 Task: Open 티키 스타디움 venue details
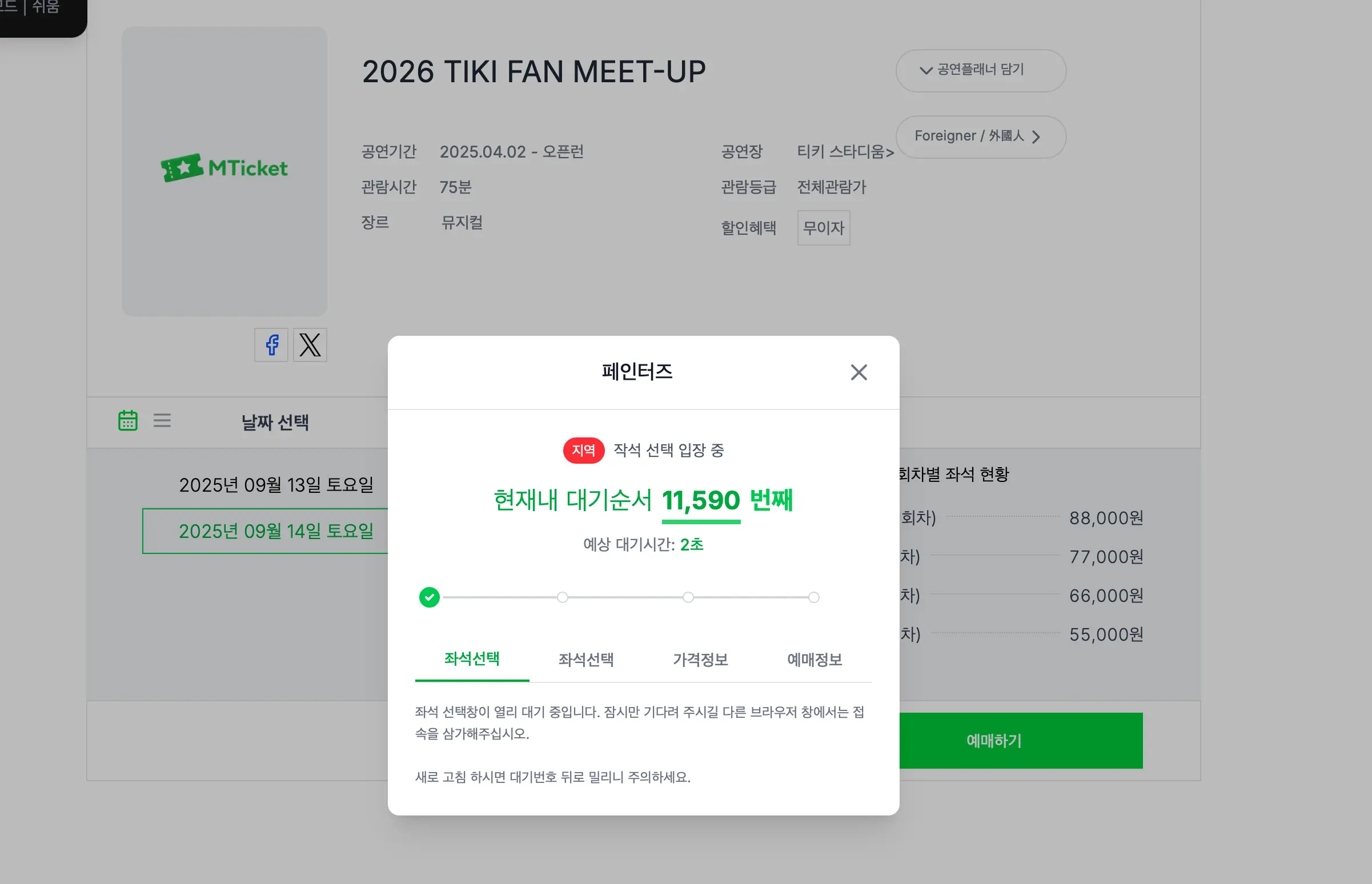click(844, 152)
